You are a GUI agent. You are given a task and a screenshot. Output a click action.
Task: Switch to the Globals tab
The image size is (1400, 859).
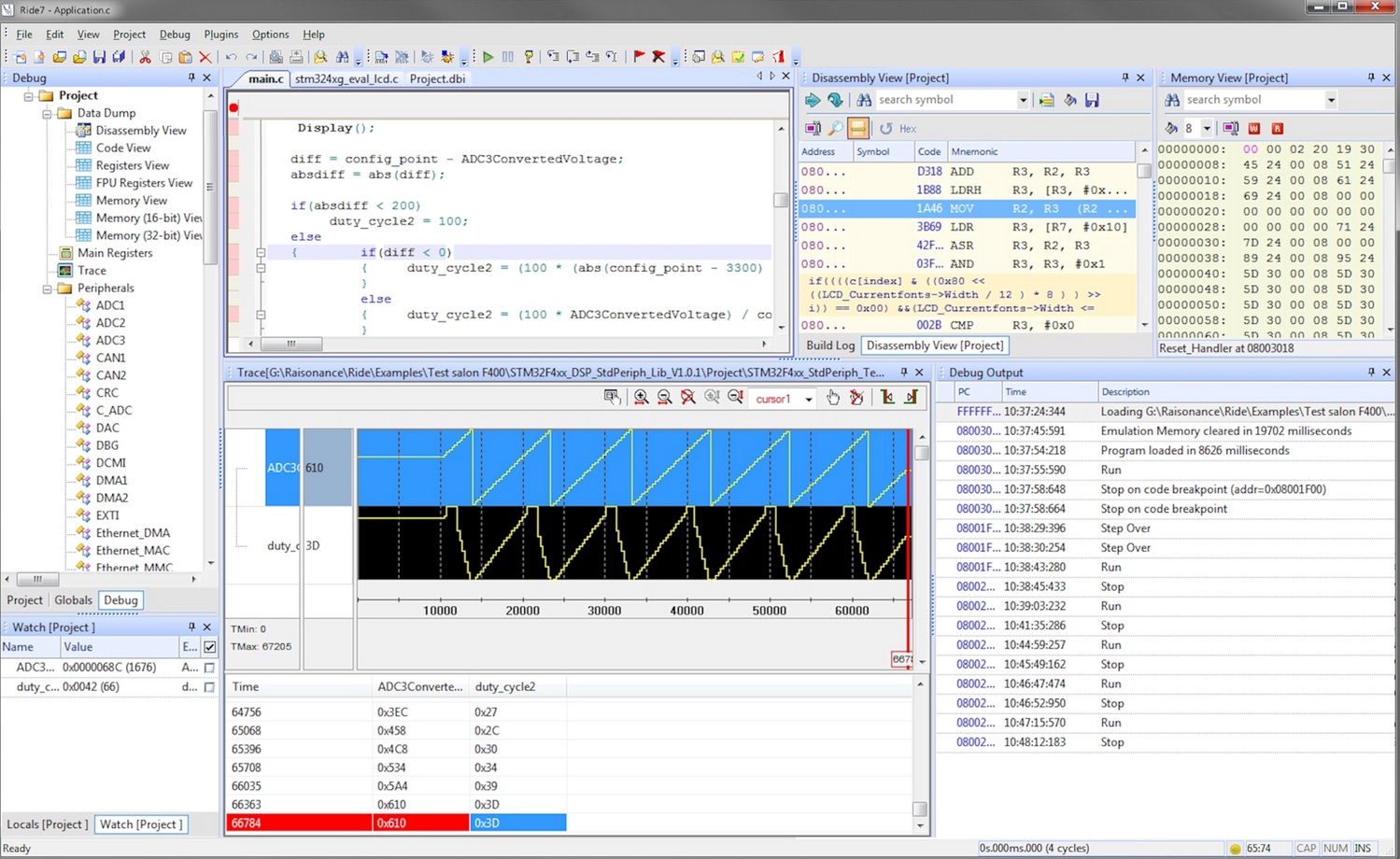[73, 600]
